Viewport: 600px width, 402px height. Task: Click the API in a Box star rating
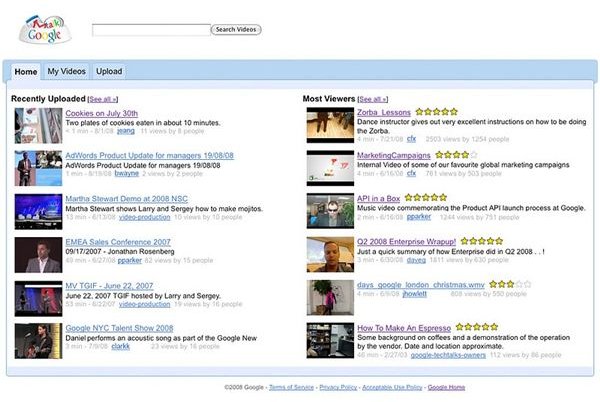tap(426, 197)
